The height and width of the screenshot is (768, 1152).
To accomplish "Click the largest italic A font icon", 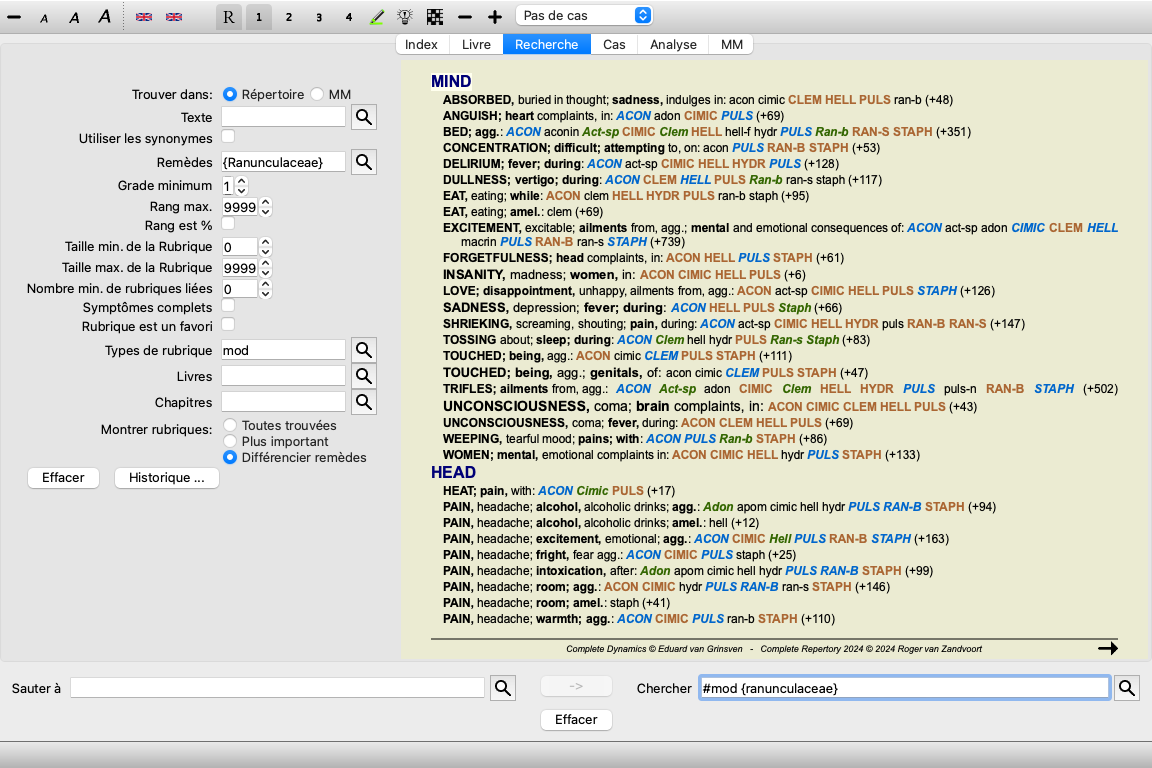I will coord(105,16).
